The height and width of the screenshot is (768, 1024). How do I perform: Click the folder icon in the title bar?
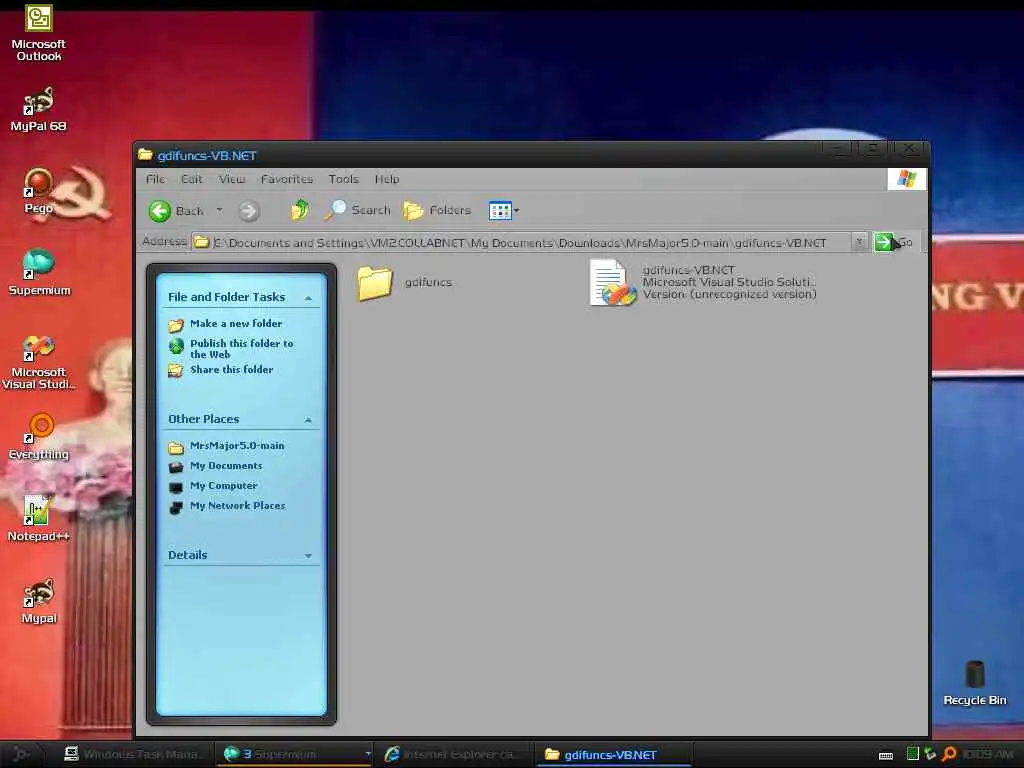(146, 155)
